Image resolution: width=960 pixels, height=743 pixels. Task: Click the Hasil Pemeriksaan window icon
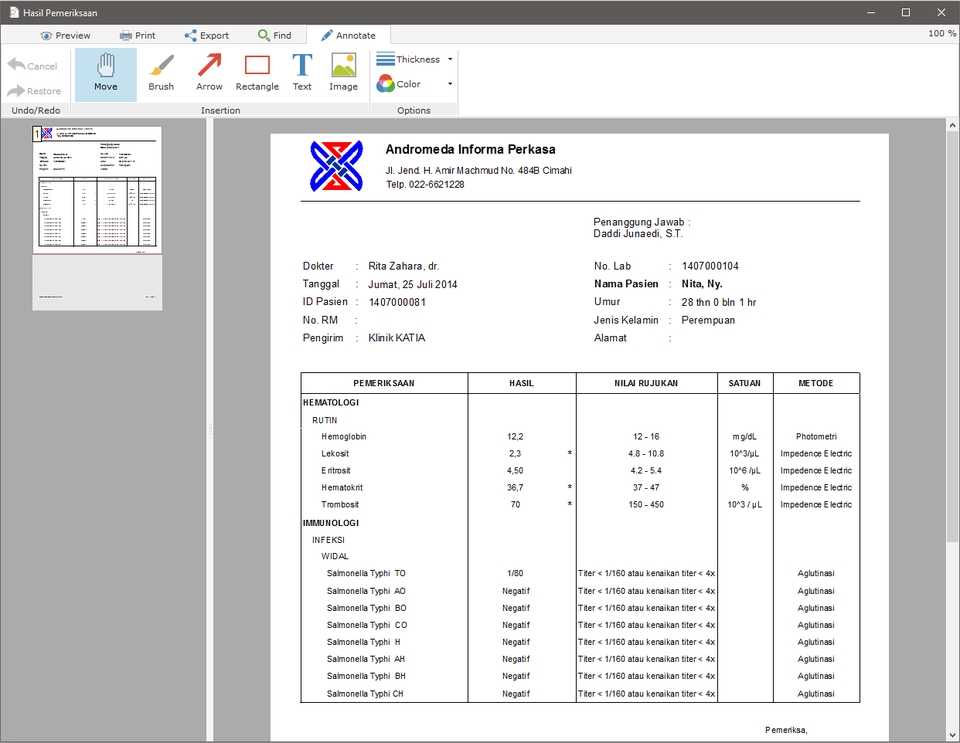[x=13, y=12]
